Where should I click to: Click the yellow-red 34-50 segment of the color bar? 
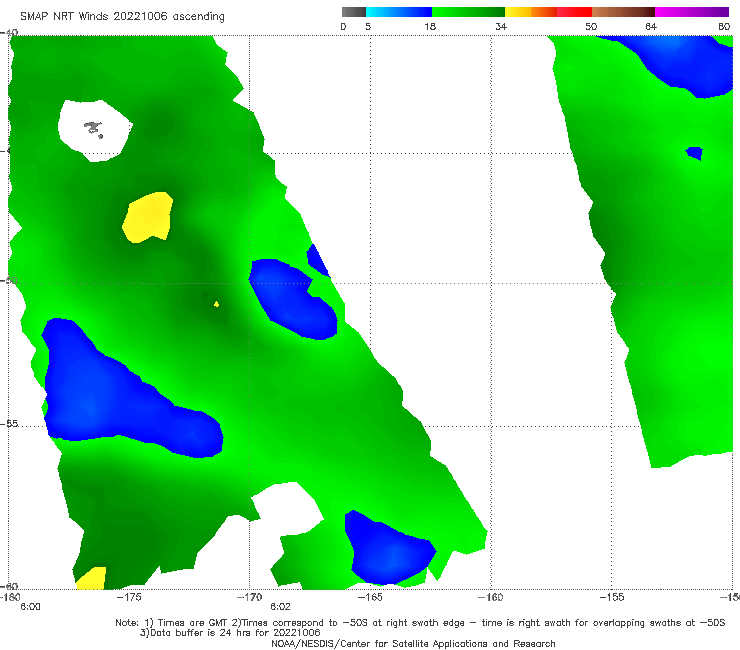point(548,12)
